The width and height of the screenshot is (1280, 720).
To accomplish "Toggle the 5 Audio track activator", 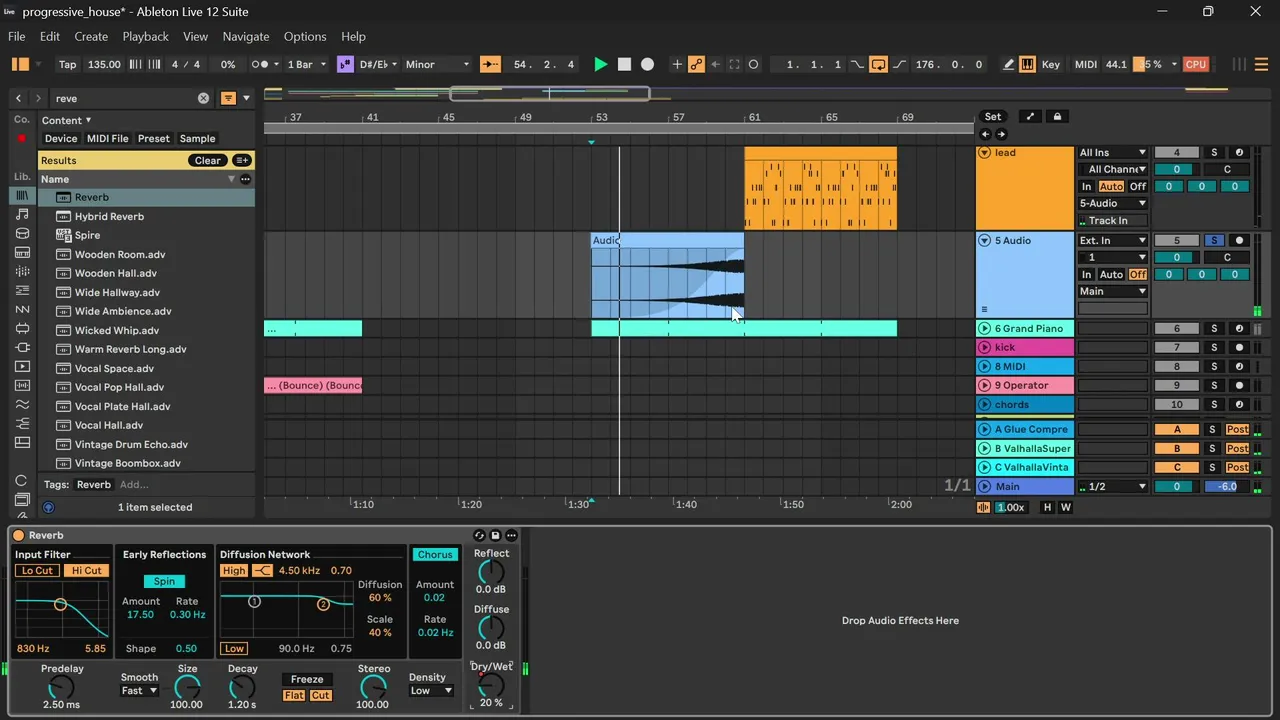I will [1177, 241].
